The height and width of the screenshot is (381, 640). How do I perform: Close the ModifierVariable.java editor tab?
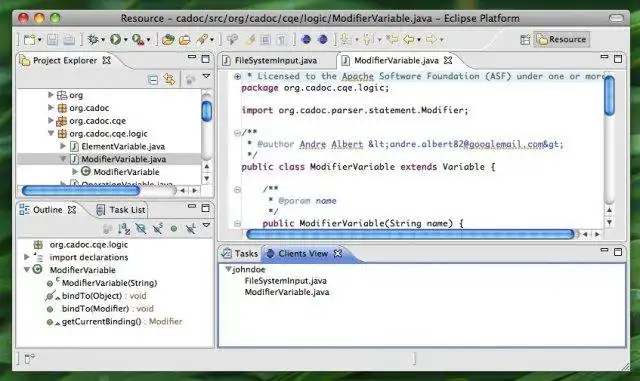(448, 60)
